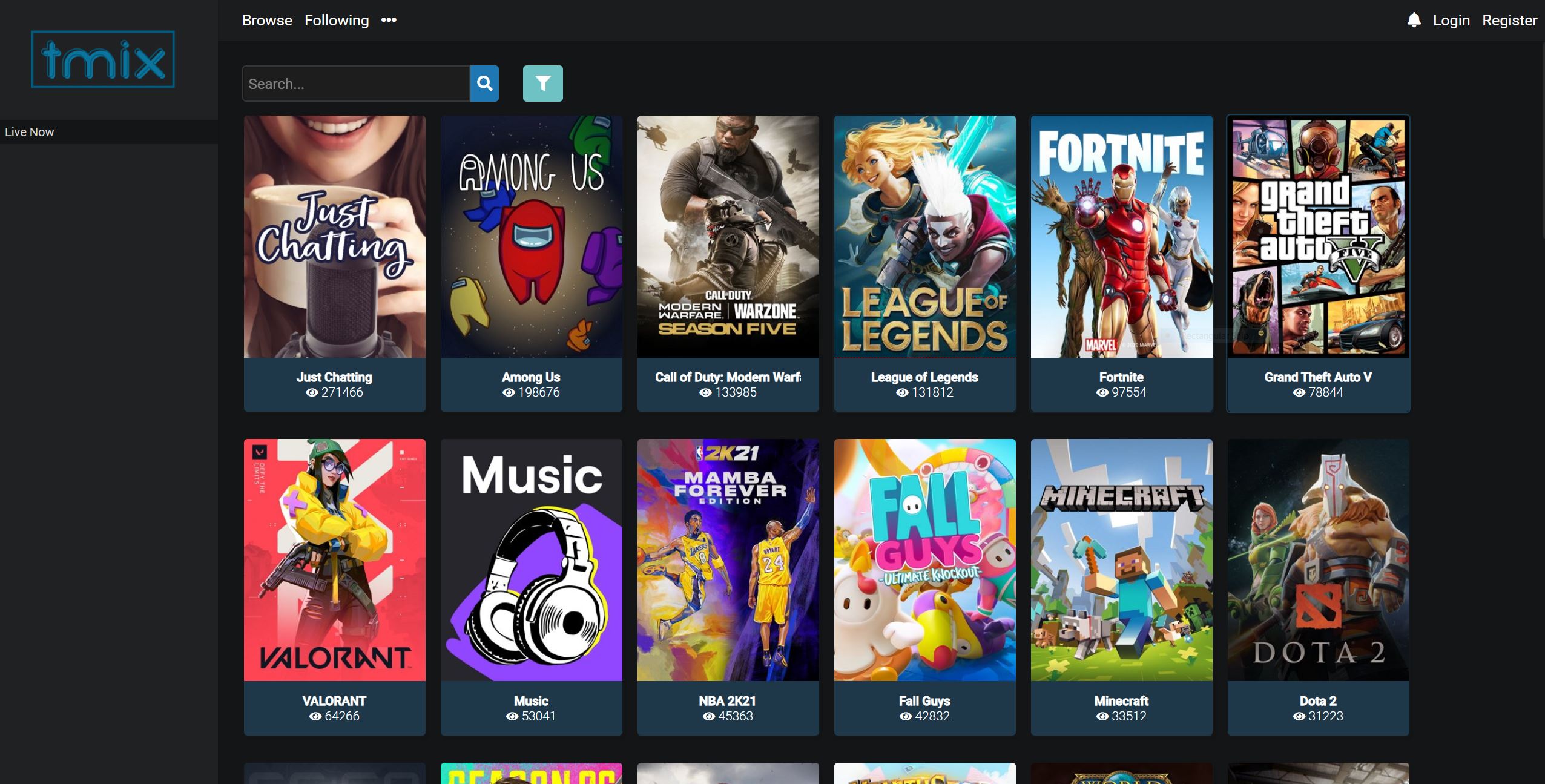The width and height of the screenshot is (1545, 784).
Task: Click viewer count 42832
Action: click(x=932, y=716)
